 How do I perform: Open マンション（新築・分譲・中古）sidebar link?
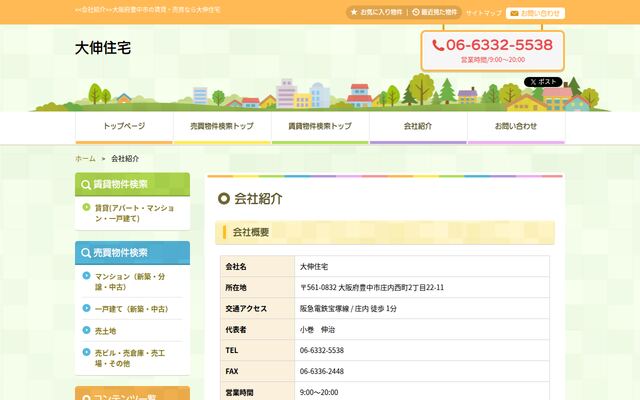130,282
